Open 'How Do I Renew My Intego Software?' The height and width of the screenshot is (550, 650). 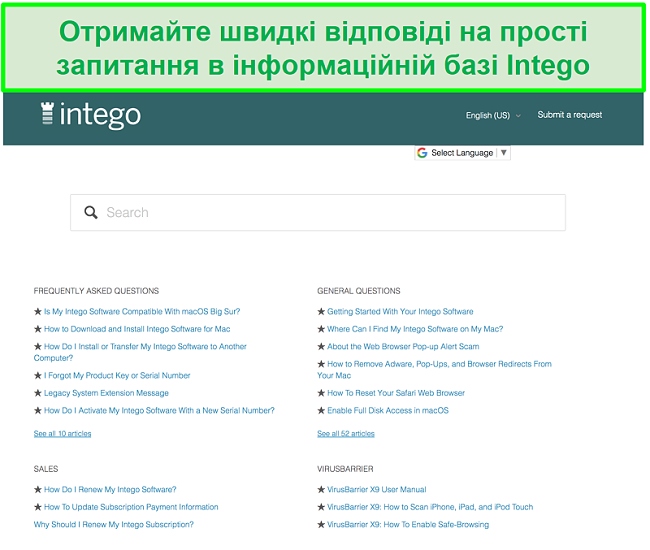[110, 489]
